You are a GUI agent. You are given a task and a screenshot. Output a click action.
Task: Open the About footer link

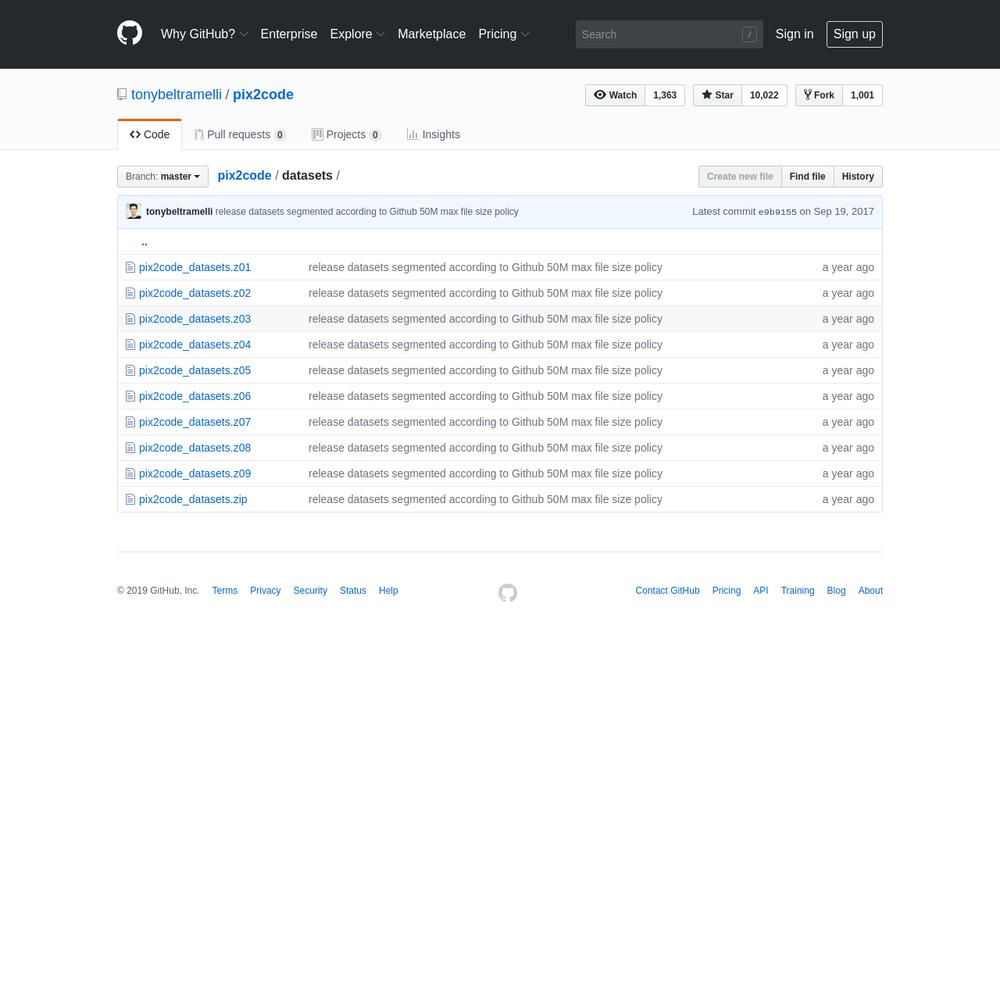871,591
